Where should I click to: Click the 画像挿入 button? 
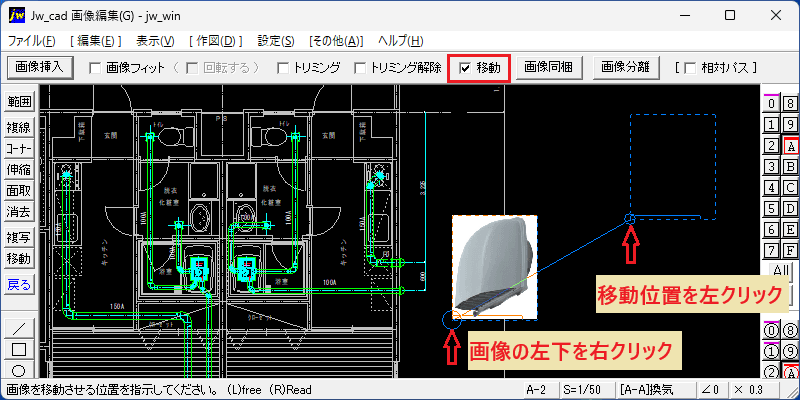tap(39, 67)
